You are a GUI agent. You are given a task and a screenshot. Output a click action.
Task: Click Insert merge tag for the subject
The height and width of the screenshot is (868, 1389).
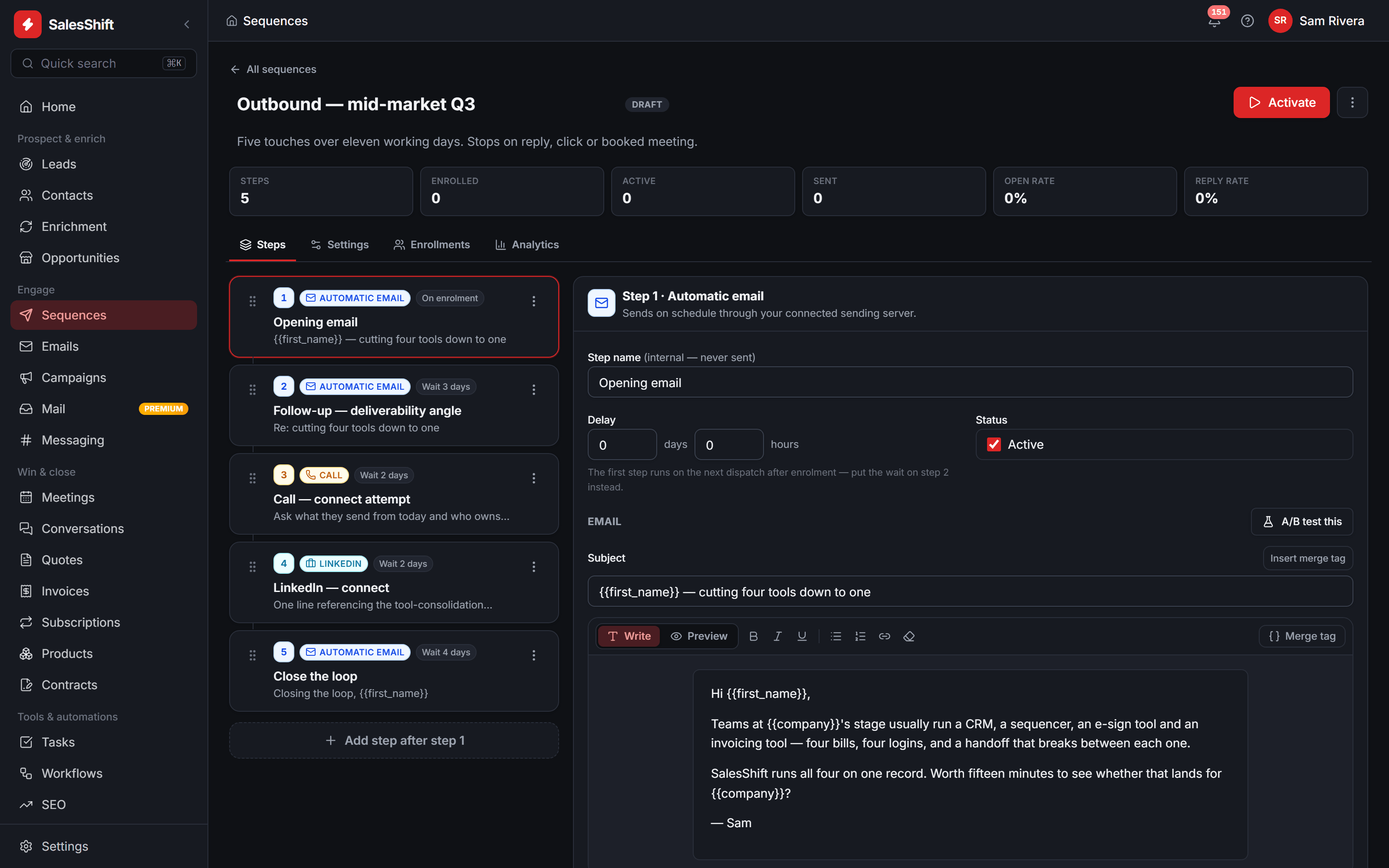pyautogui.click(x=1307, y=558)
